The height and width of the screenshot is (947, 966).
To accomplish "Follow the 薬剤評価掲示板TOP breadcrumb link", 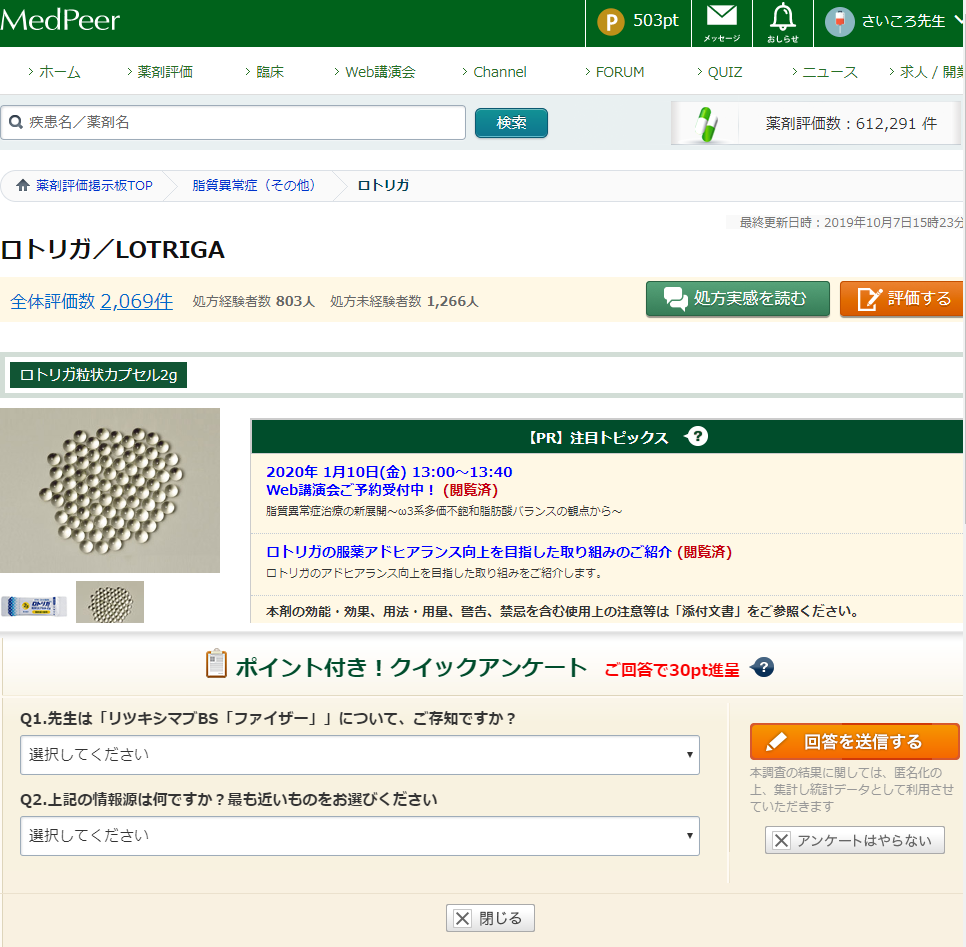I will pyautogui.click(x=94, y=185).
